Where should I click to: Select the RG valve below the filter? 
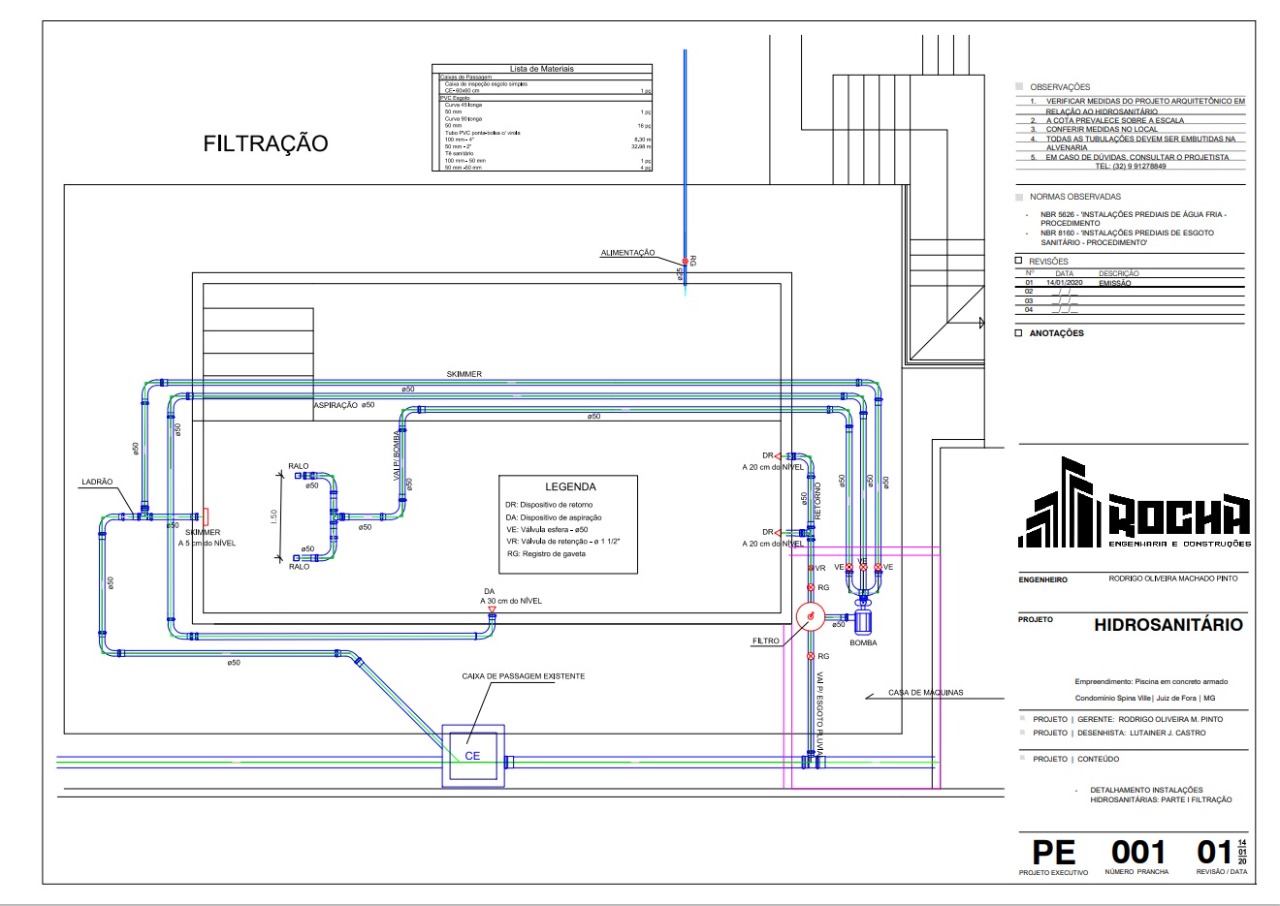(x=811, y=656)
